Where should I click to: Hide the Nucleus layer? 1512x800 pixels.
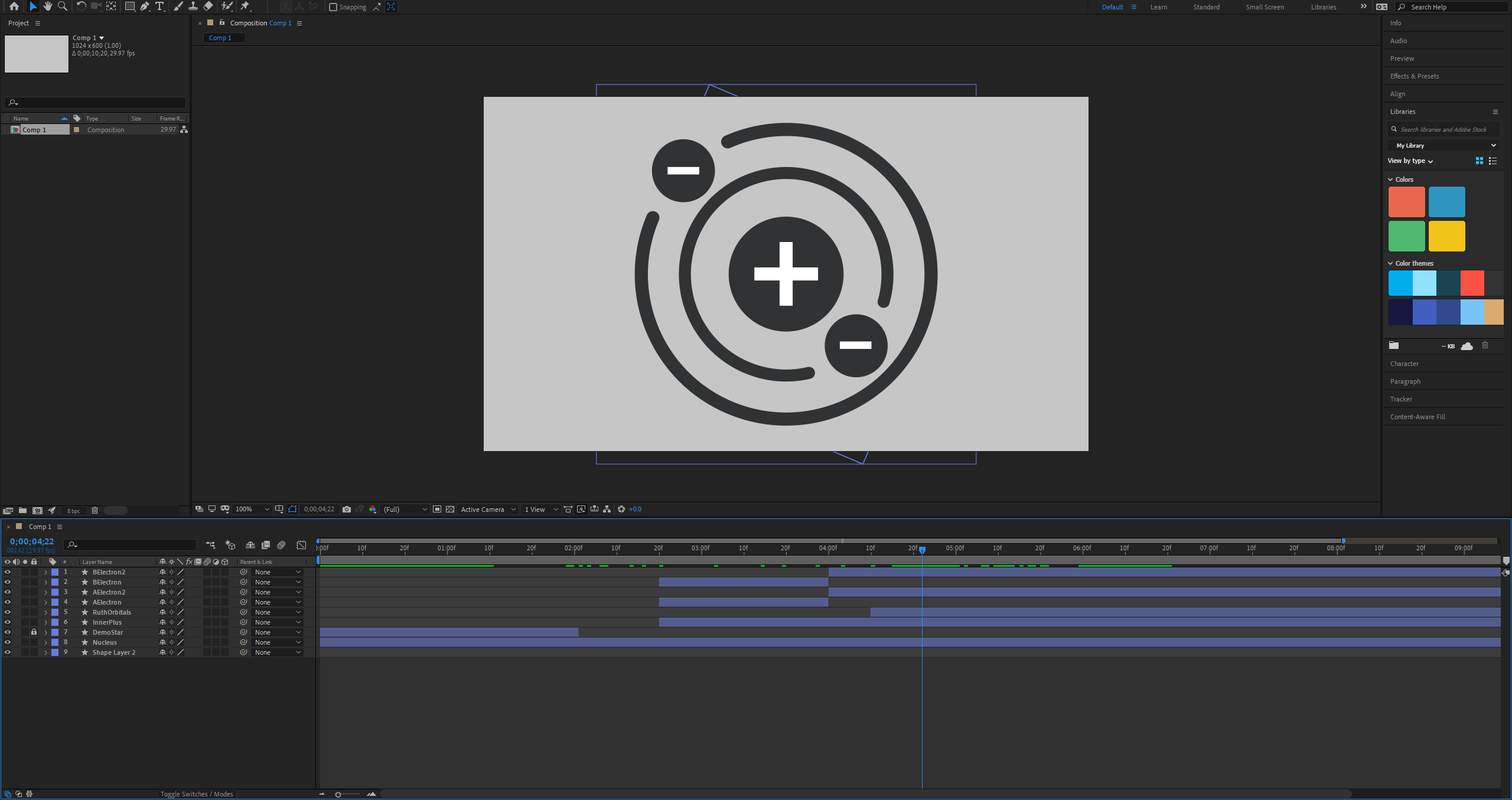(8, 642)
